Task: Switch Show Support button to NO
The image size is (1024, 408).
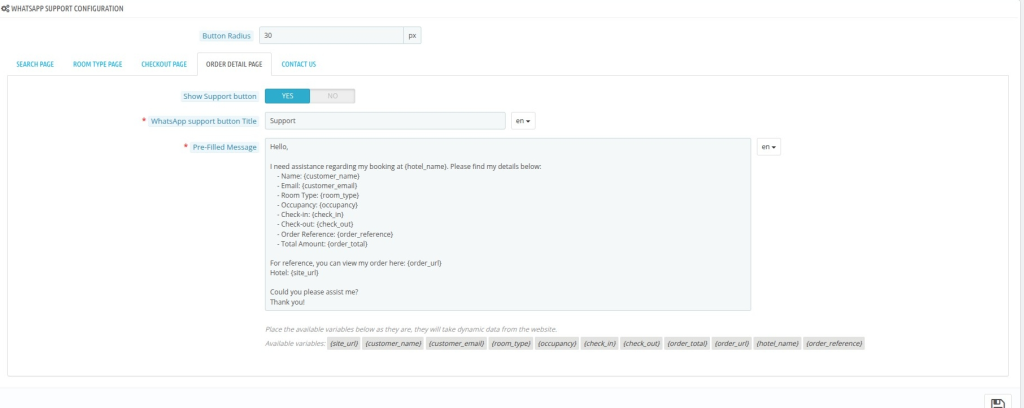Action: pos(332,96)
